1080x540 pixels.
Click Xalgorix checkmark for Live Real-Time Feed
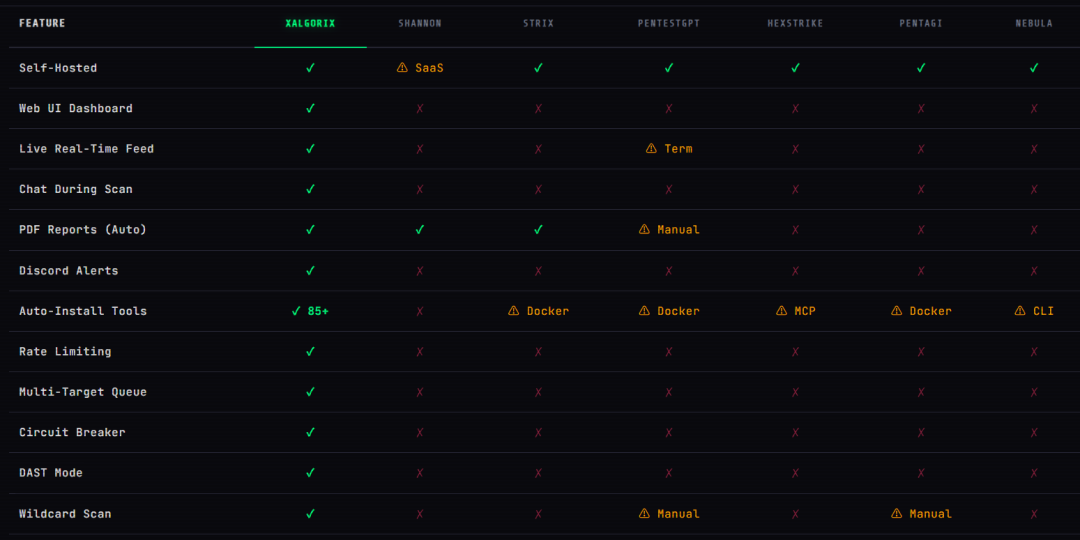click(x=310, y=149)
